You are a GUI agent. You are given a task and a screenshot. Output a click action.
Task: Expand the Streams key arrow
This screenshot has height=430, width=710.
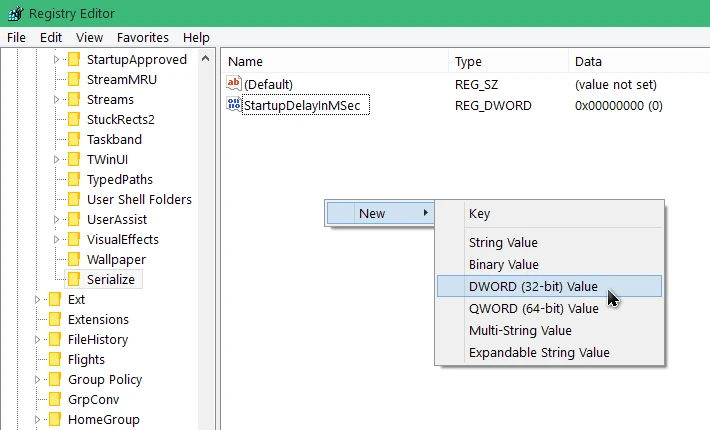coord(57,100)
